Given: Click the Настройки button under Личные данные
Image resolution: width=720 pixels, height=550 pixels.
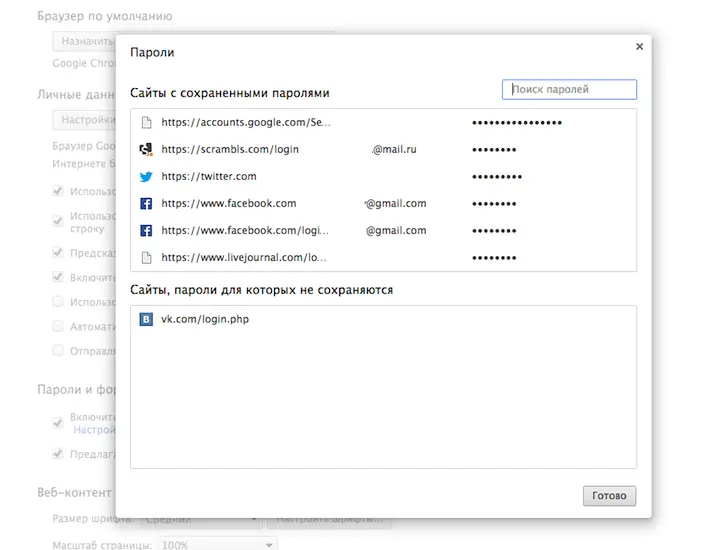Looking at the screenshot, I should (84, 120).
